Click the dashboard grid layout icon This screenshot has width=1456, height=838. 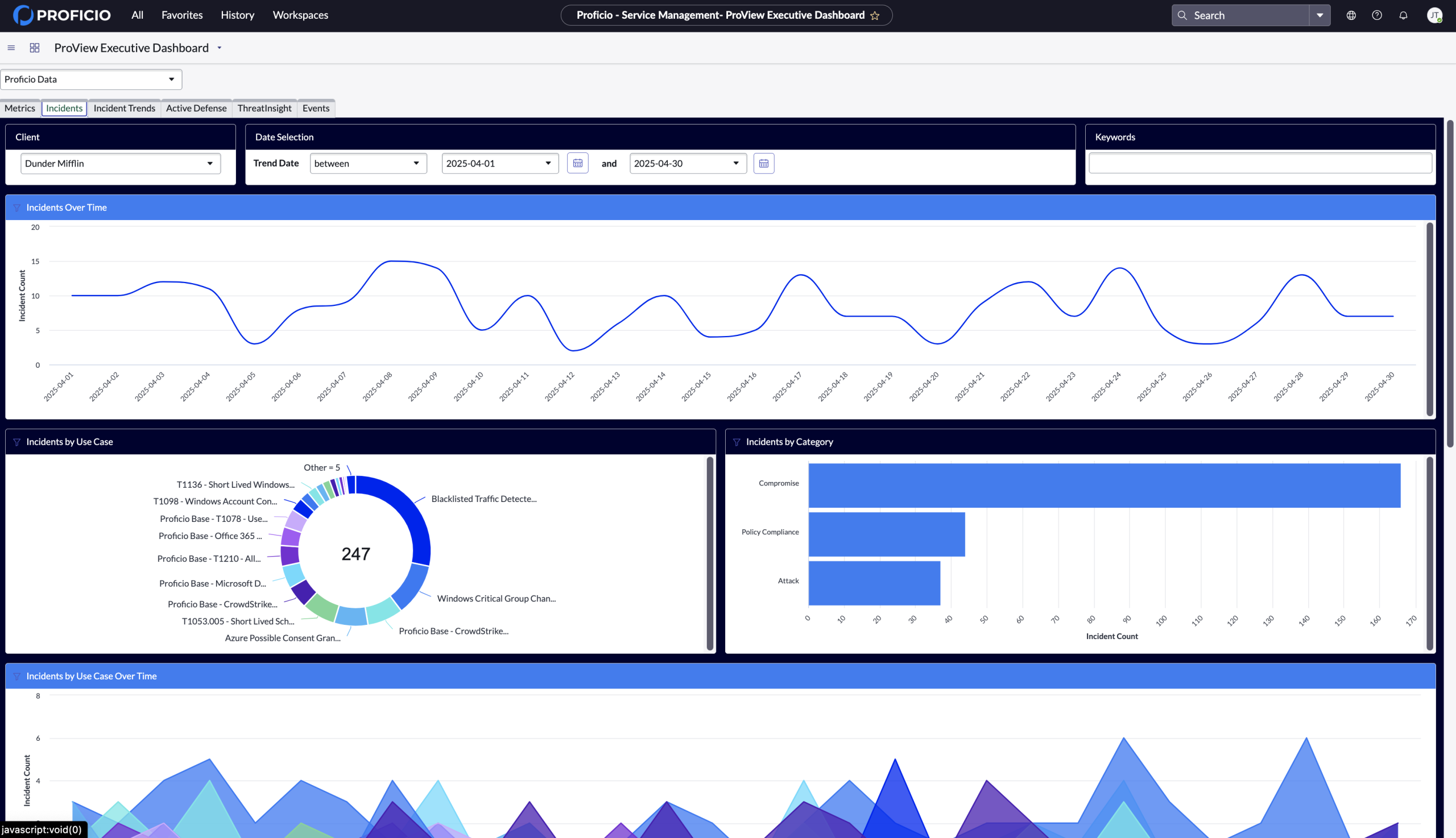point(35,48)
